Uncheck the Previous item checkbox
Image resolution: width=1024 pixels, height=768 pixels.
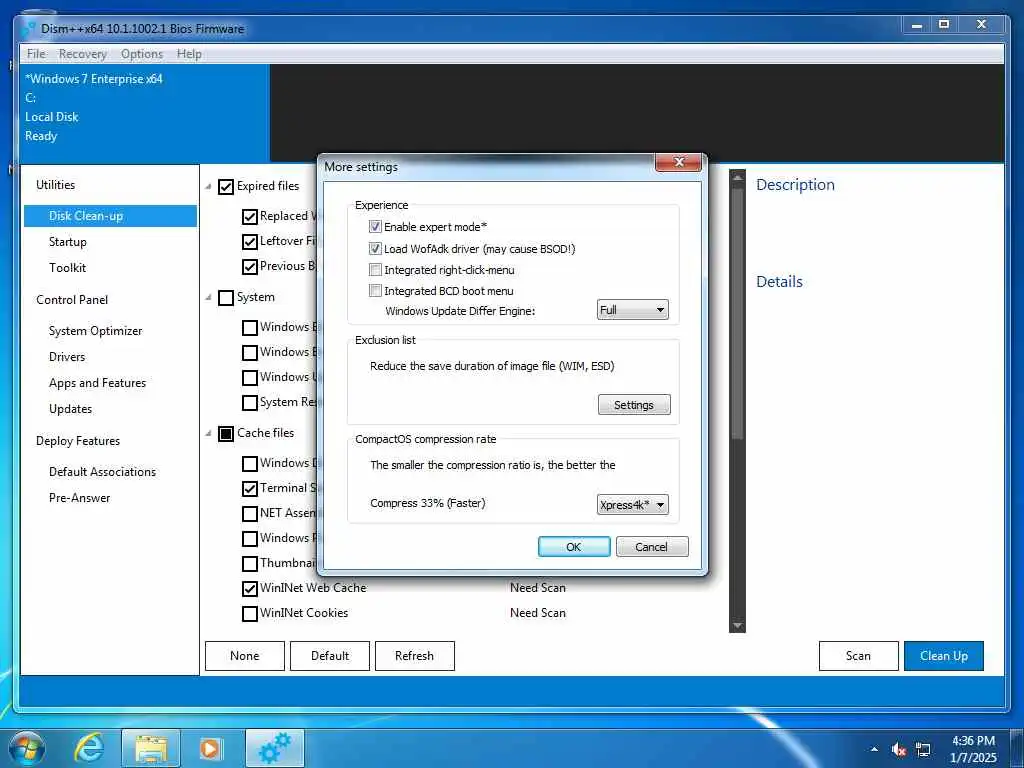coord(249,267)
